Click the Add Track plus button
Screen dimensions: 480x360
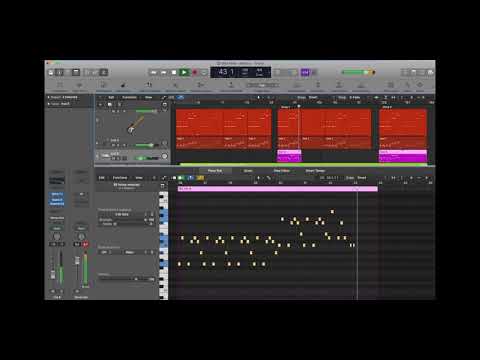[x=100, y=104]
